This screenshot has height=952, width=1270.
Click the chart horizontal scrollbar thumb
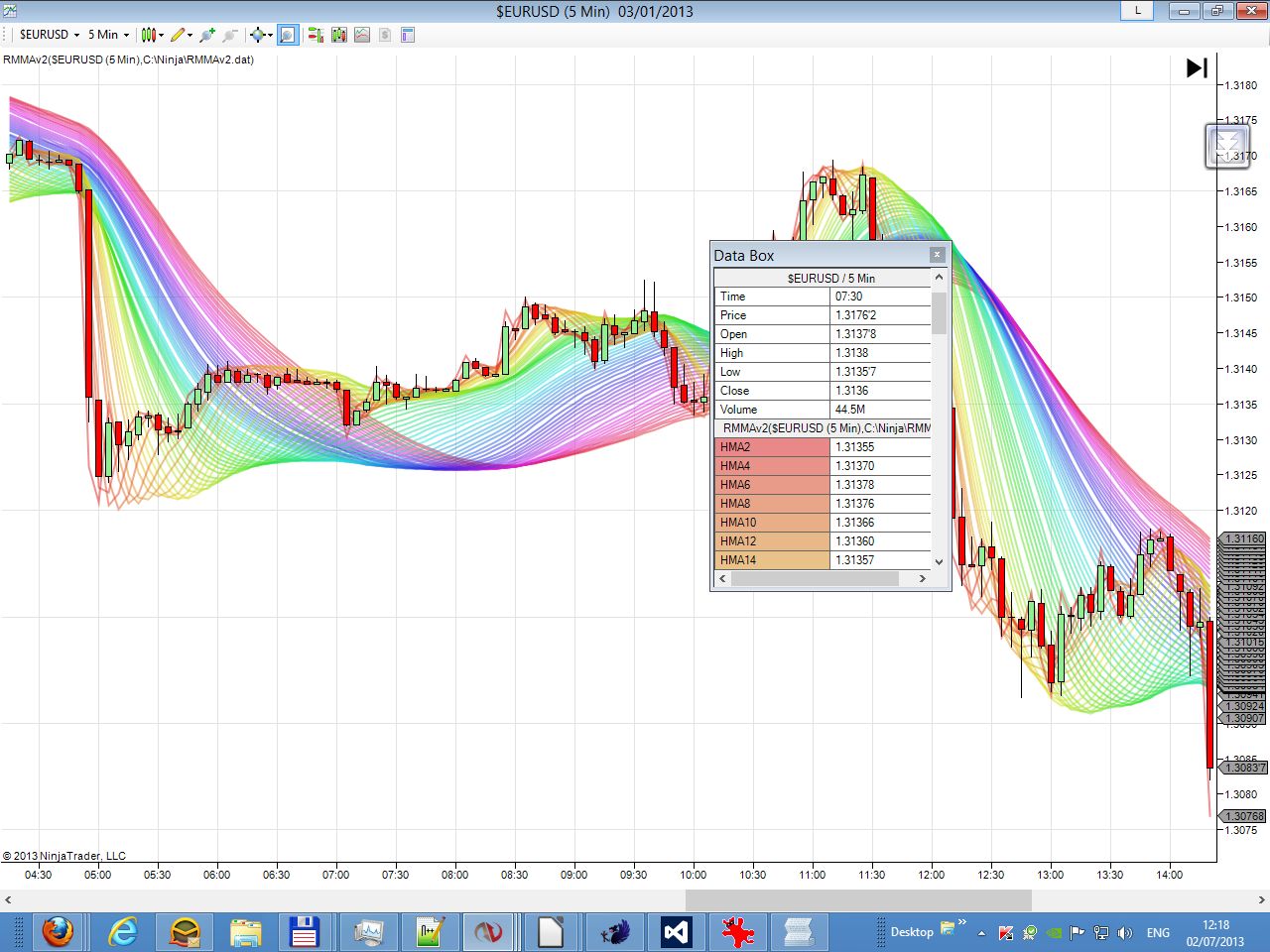coord(858,899)
